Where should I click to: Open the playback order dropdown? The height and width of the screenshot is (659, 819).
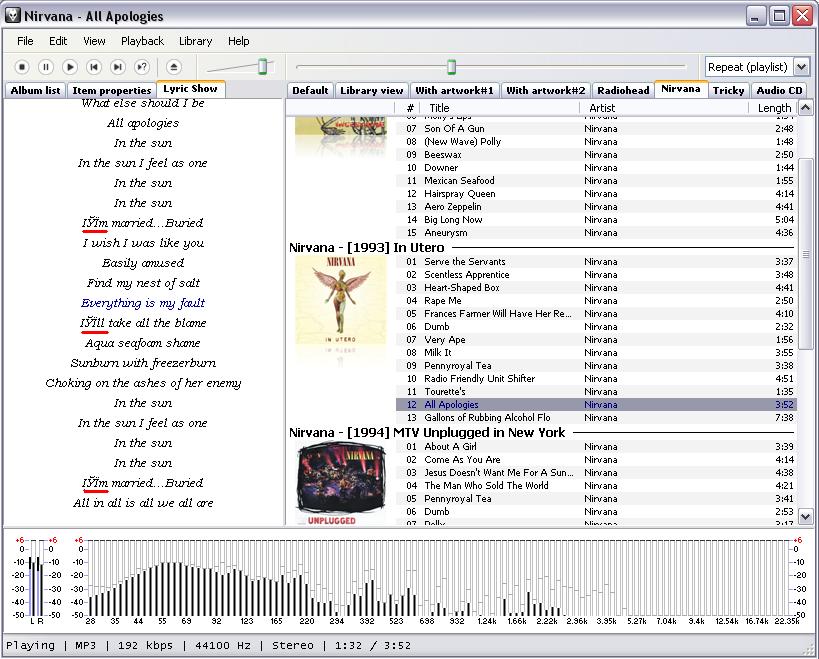click(801, 67)
